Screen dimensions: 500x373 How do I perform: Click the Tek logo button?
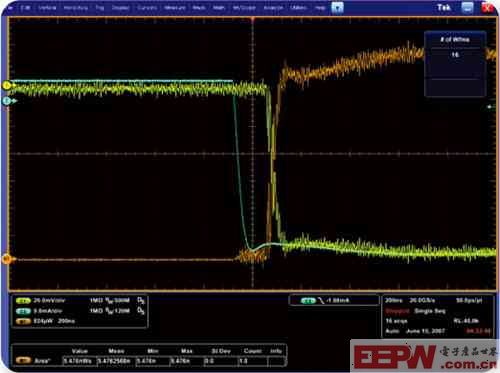[444, 8]
